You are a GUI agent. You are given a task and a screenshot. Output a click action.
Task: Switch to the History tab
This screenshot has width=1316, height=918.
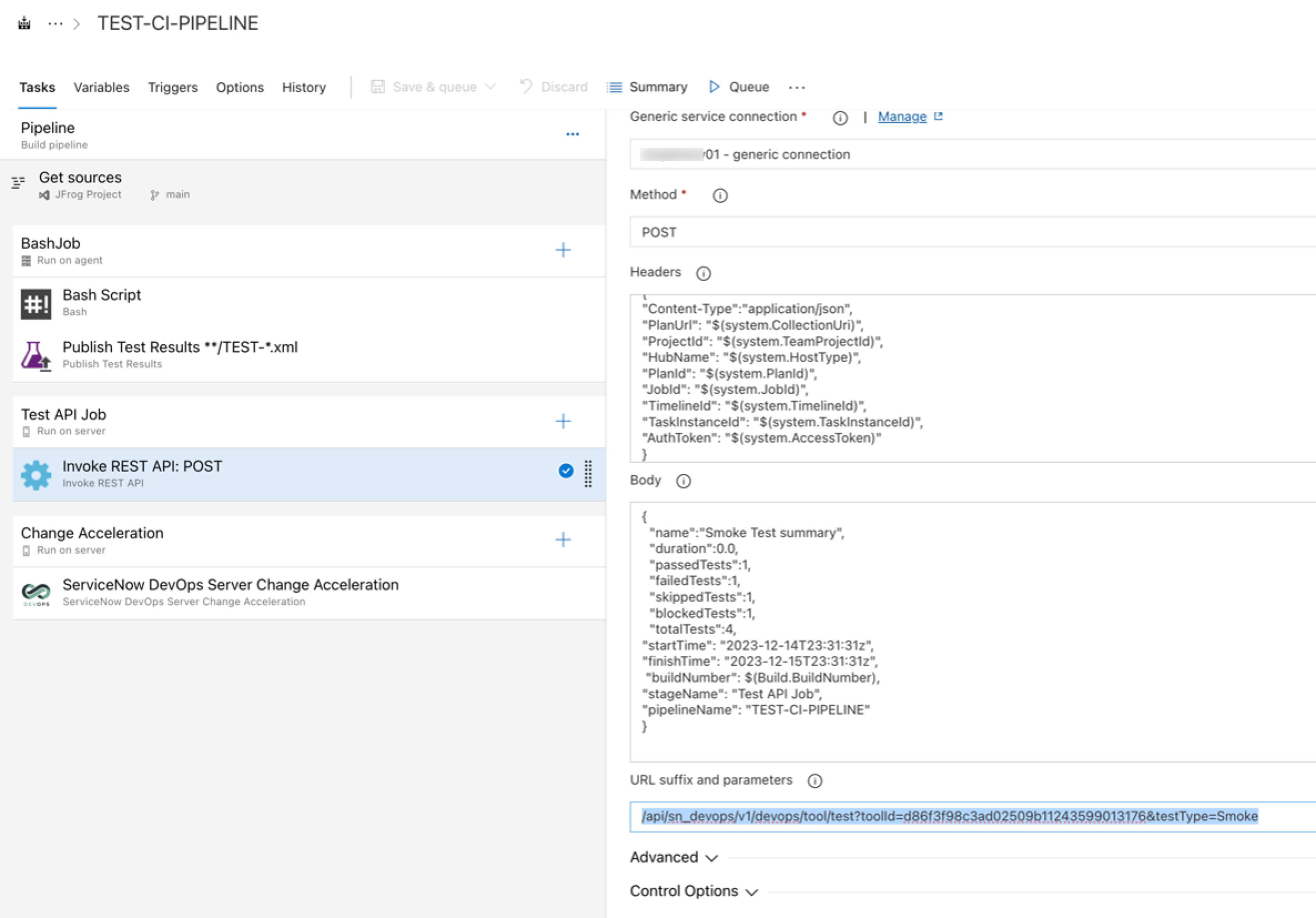pyautogui.click(x=304, y=87)
